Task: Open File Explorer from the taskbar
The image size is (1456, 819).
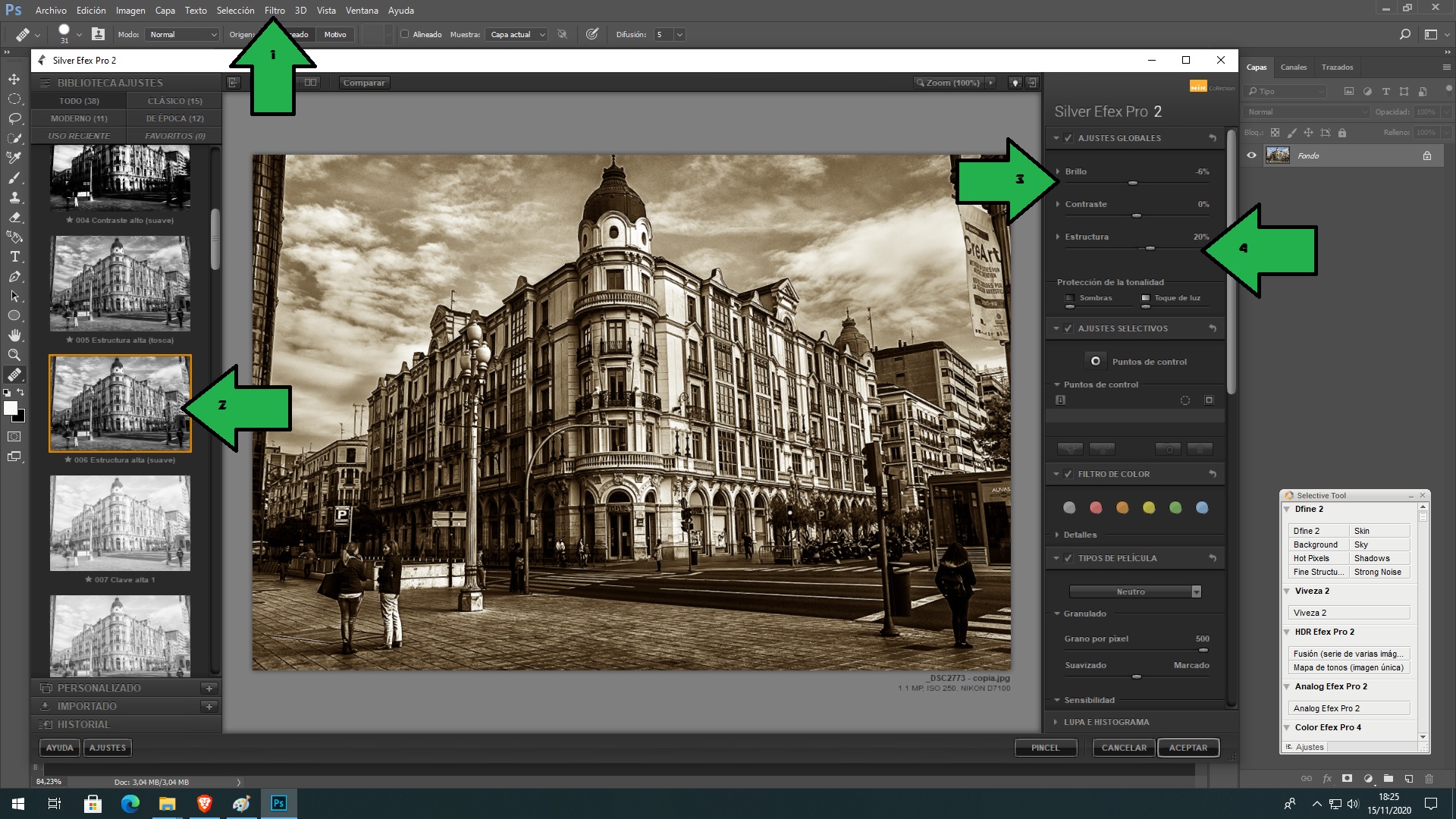Action: click(167, 803)
